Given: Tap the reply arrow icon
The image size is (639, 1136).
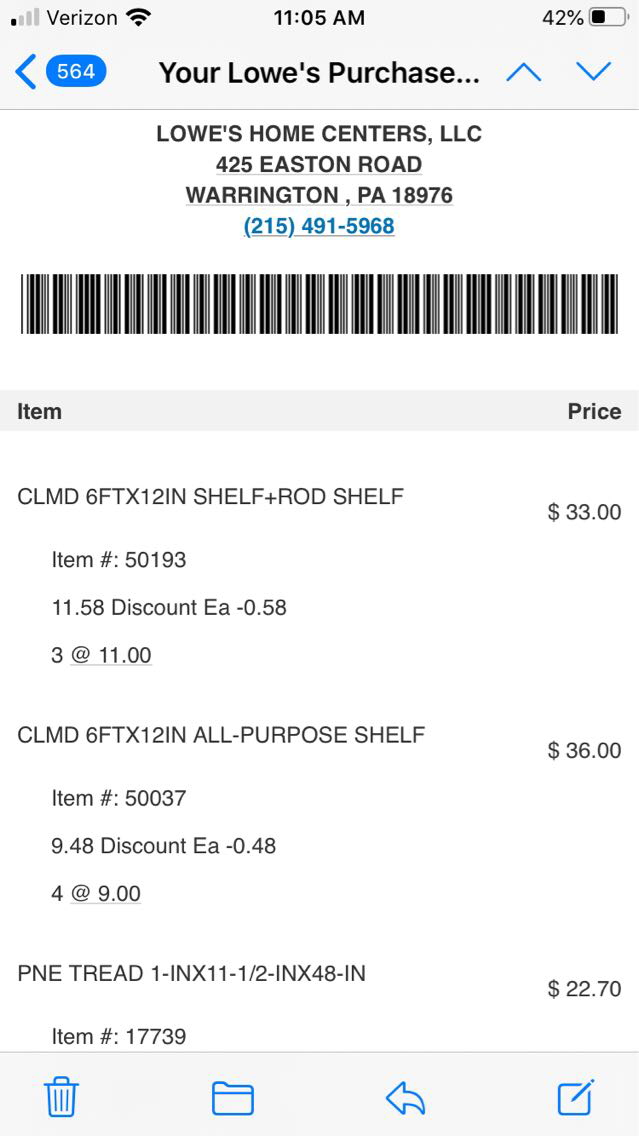Looking at the screenshot, I should [405, 1098].
